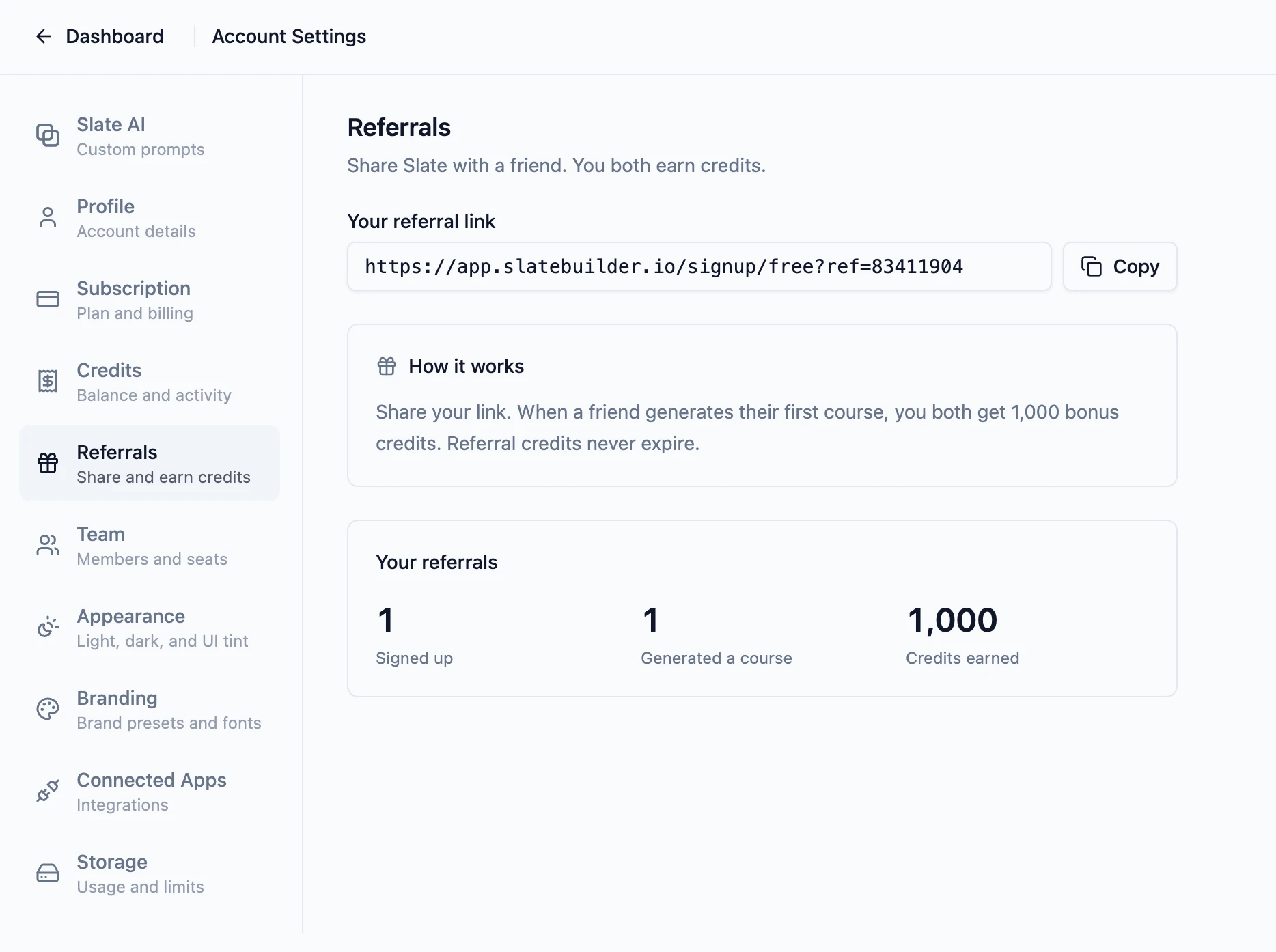
Task: Click the Generated a course count value
Action: click(651, 620)
